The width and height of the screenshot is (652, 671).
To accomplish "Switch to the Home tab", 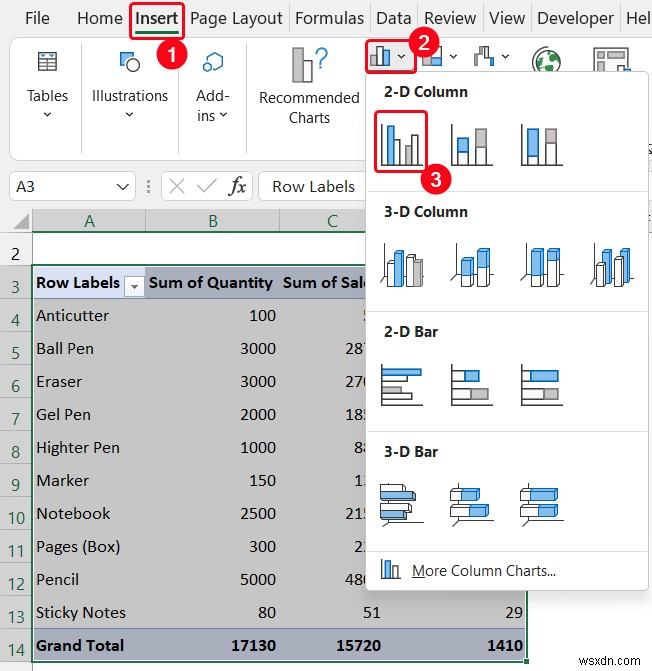I will 100,18.
